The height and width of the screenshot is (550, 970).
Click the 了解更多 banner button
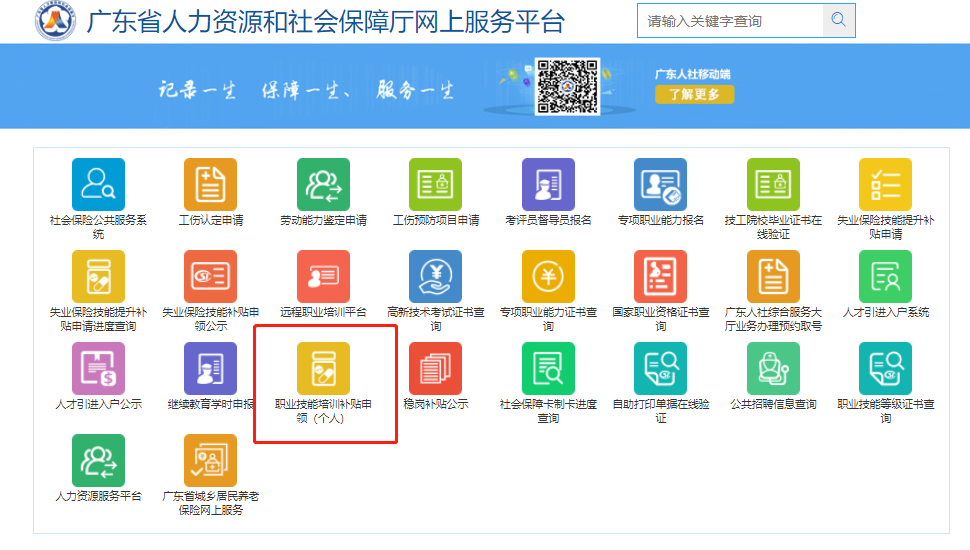tap(694, 94)
